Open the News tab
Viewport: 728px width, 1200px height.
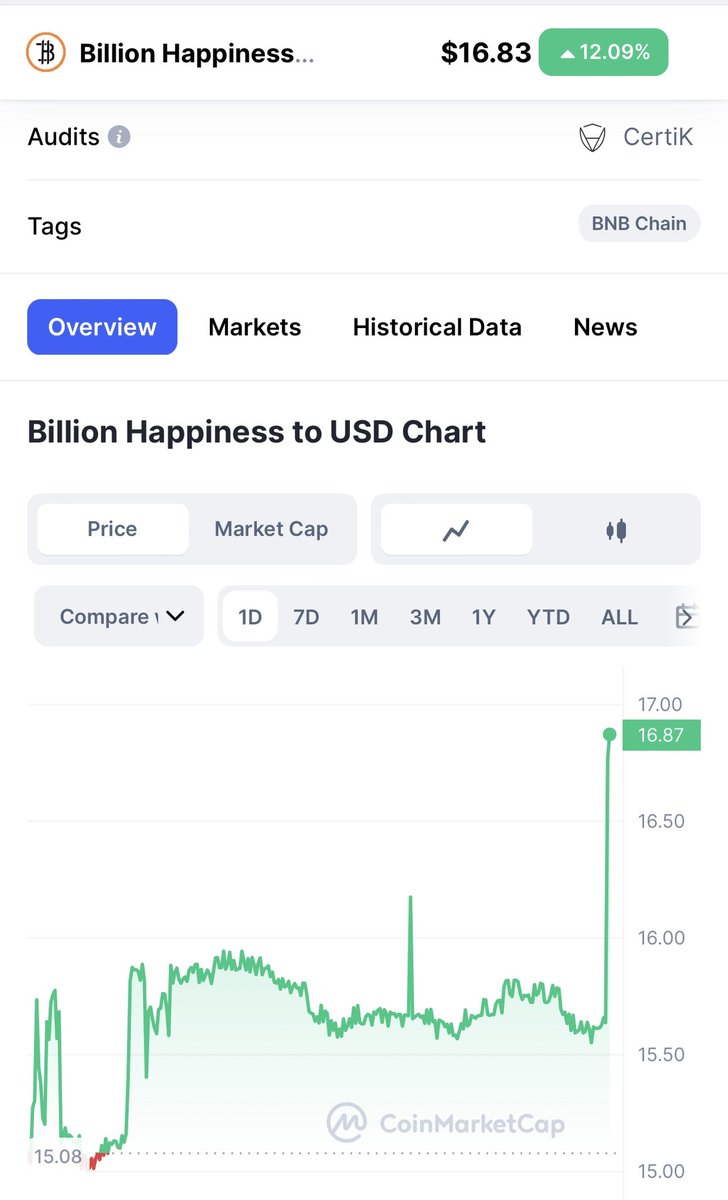pyautogui.click(x=605, y=327)
